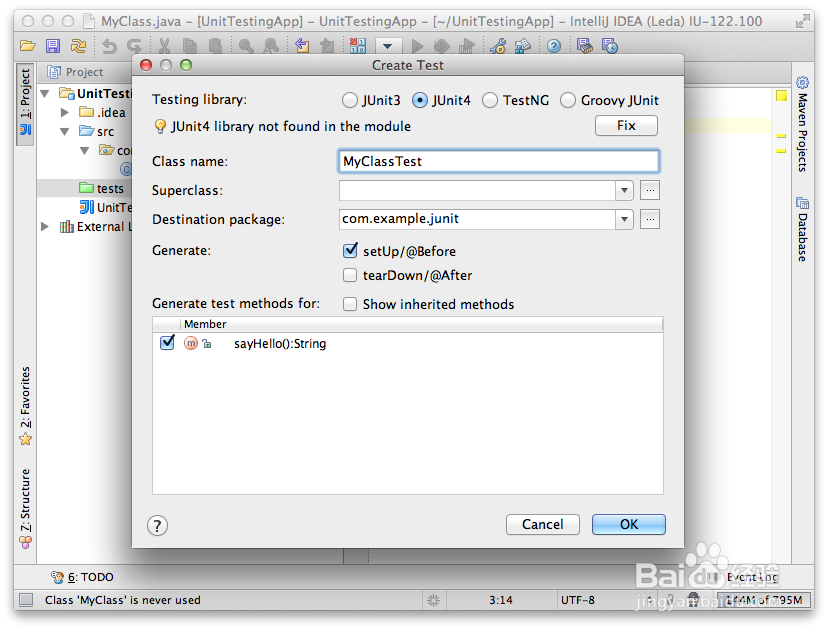Viewport: 828px width, 630px height.
Task: Collapse the com package node under src
Action: 84,151
